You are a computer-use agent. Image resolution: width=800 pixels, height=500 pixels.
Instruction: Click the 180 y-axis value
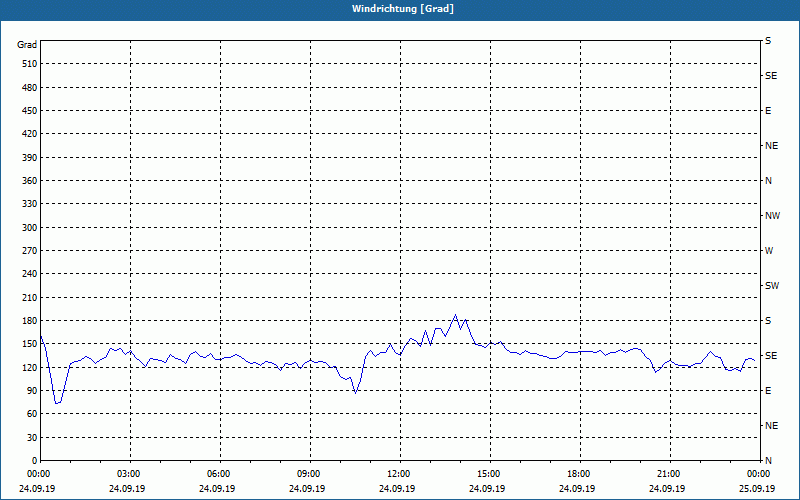pyautogui.click(x=30, y=321)
